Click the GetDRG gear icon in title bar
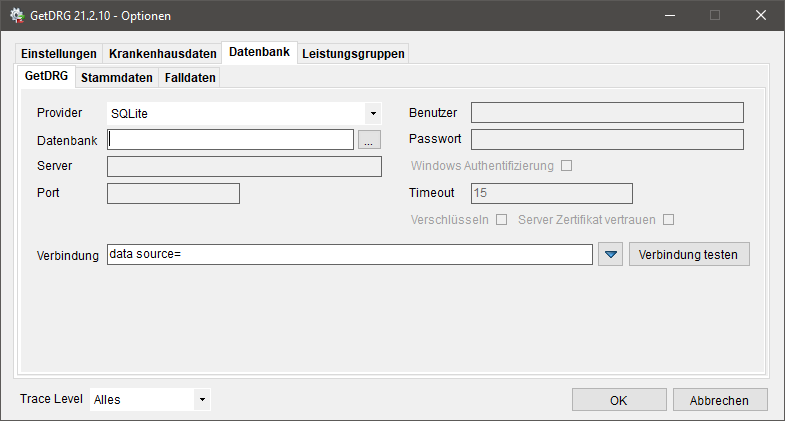 pos(17,16)
